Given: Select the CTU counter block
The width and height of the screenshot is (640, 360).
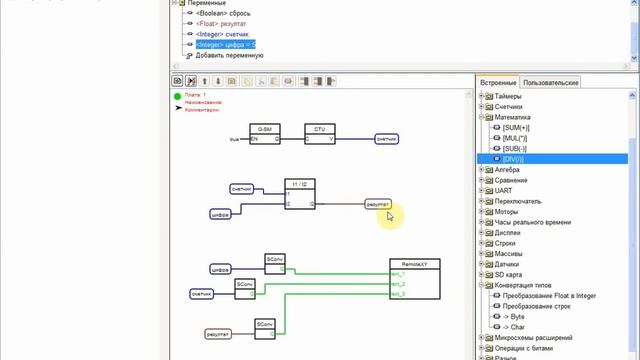Looking at the screenshot, I should [x=320, y=134].
